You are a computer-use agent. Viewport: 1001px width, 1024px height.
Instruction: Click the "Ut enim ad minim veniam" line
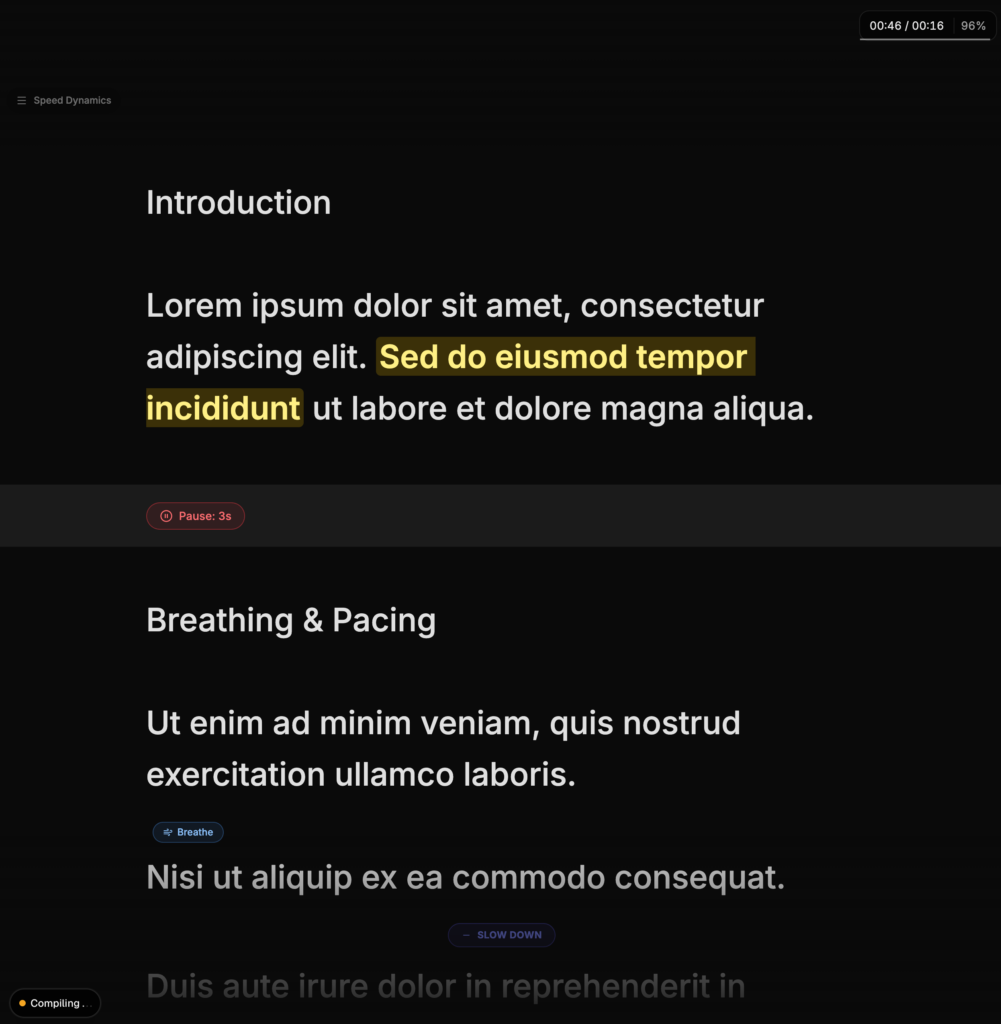pyautogui.click(x=443, y=723)
